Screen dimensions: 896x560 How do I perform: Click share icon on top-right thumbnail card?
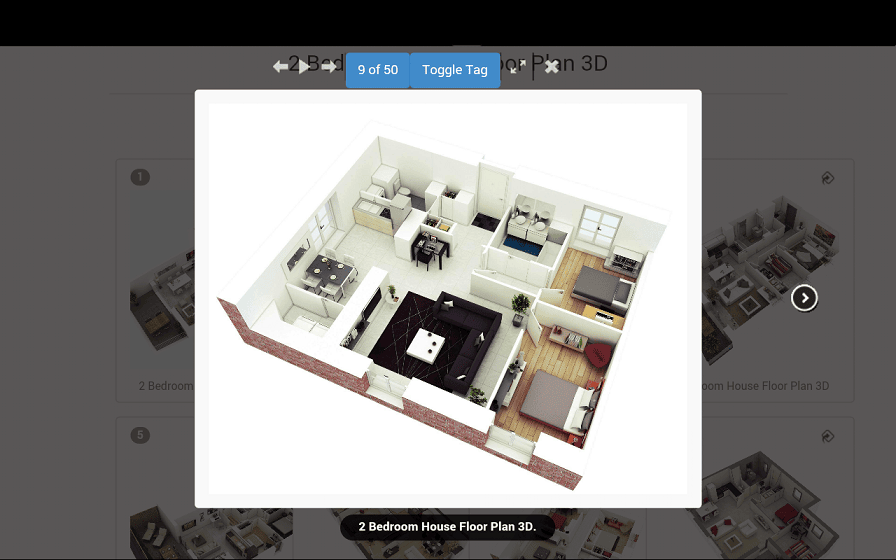pos(828,178)
